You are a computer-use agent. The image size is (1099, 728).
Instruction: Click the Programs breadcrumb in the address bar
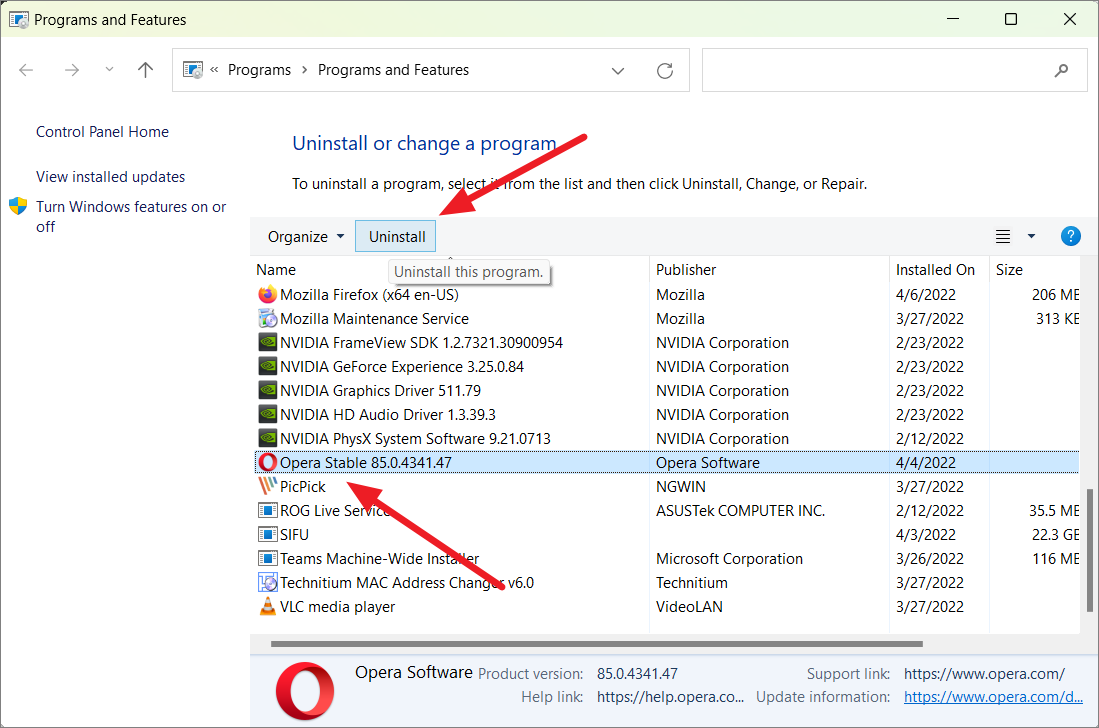259,69
